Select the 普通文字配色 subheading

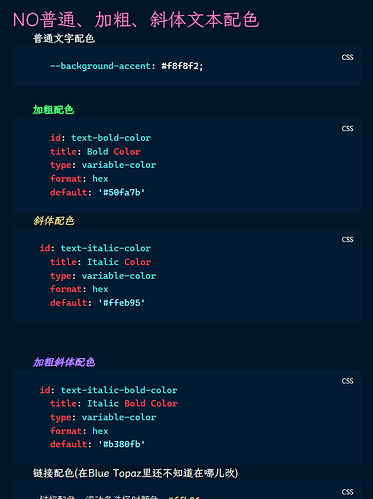[64, 39]
